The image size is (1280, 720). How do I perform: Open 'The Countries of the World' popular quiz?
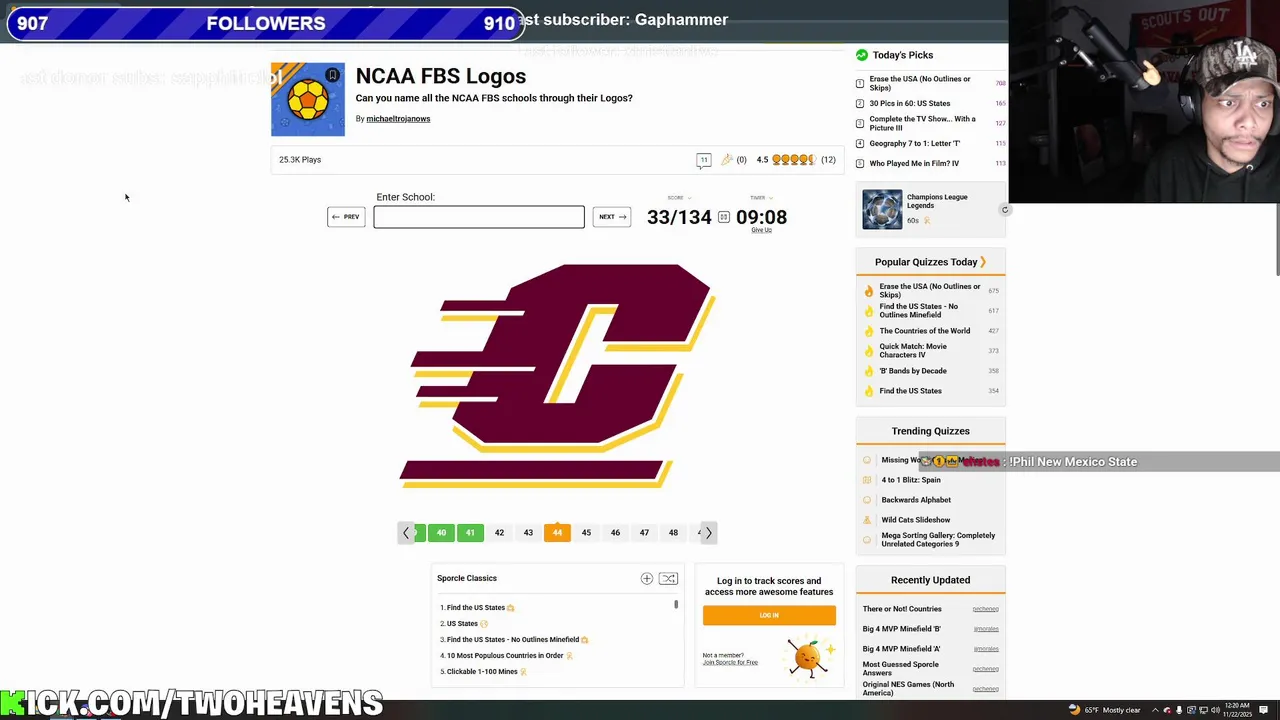pyautogui.click(x=925, y=331)
